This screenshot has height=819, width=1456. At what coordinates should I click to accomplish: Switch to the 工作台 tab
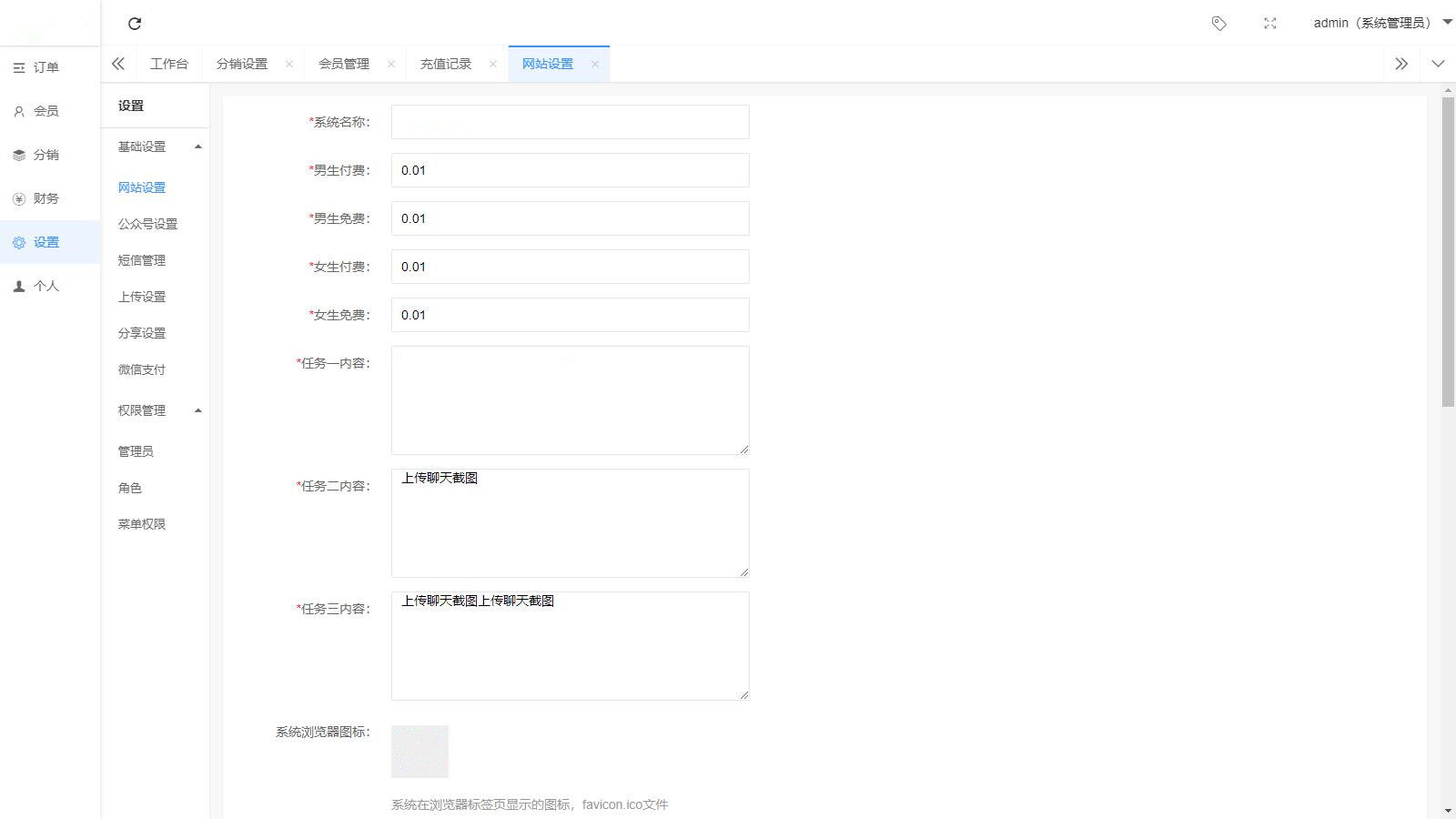pos(169,64)
